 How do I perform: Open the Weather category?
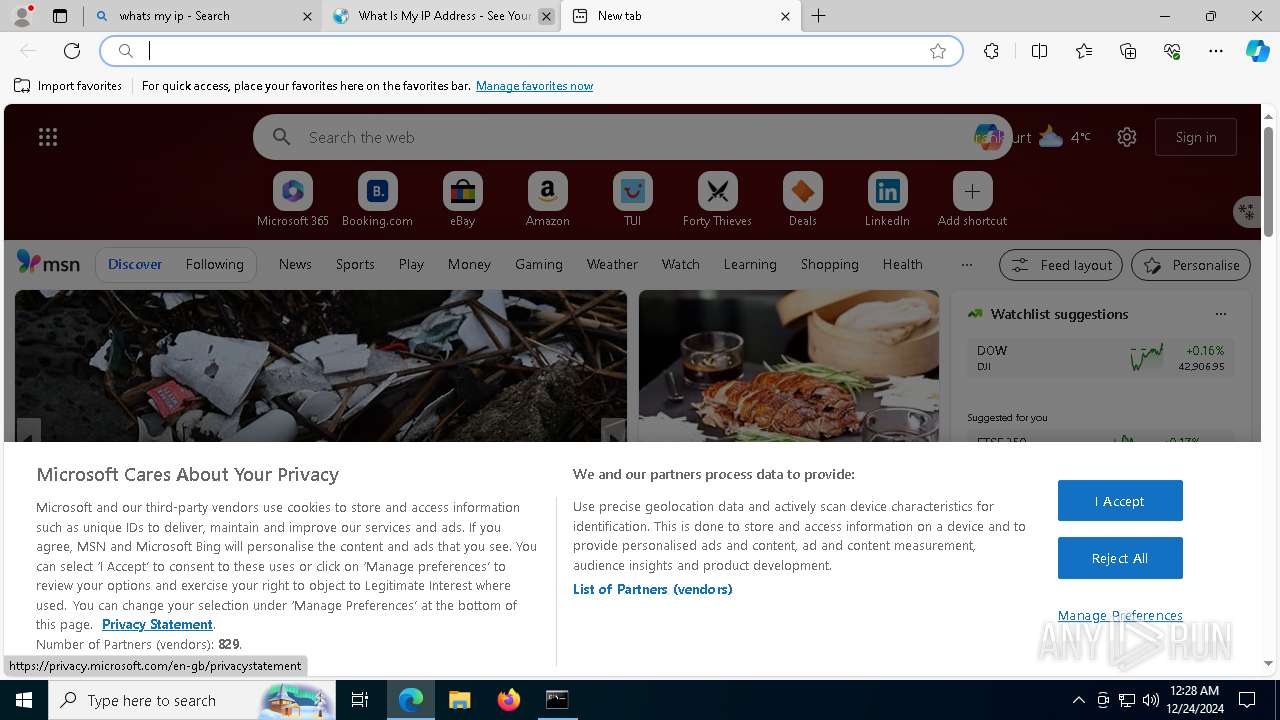[x=612, y=264]
